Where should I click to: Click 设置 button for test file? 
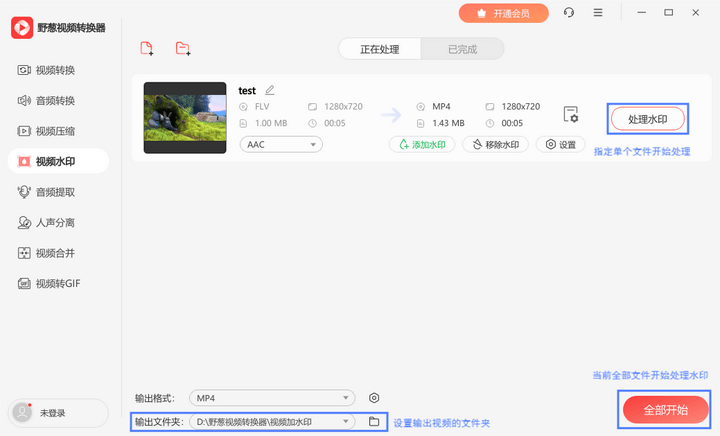(560, 145)
